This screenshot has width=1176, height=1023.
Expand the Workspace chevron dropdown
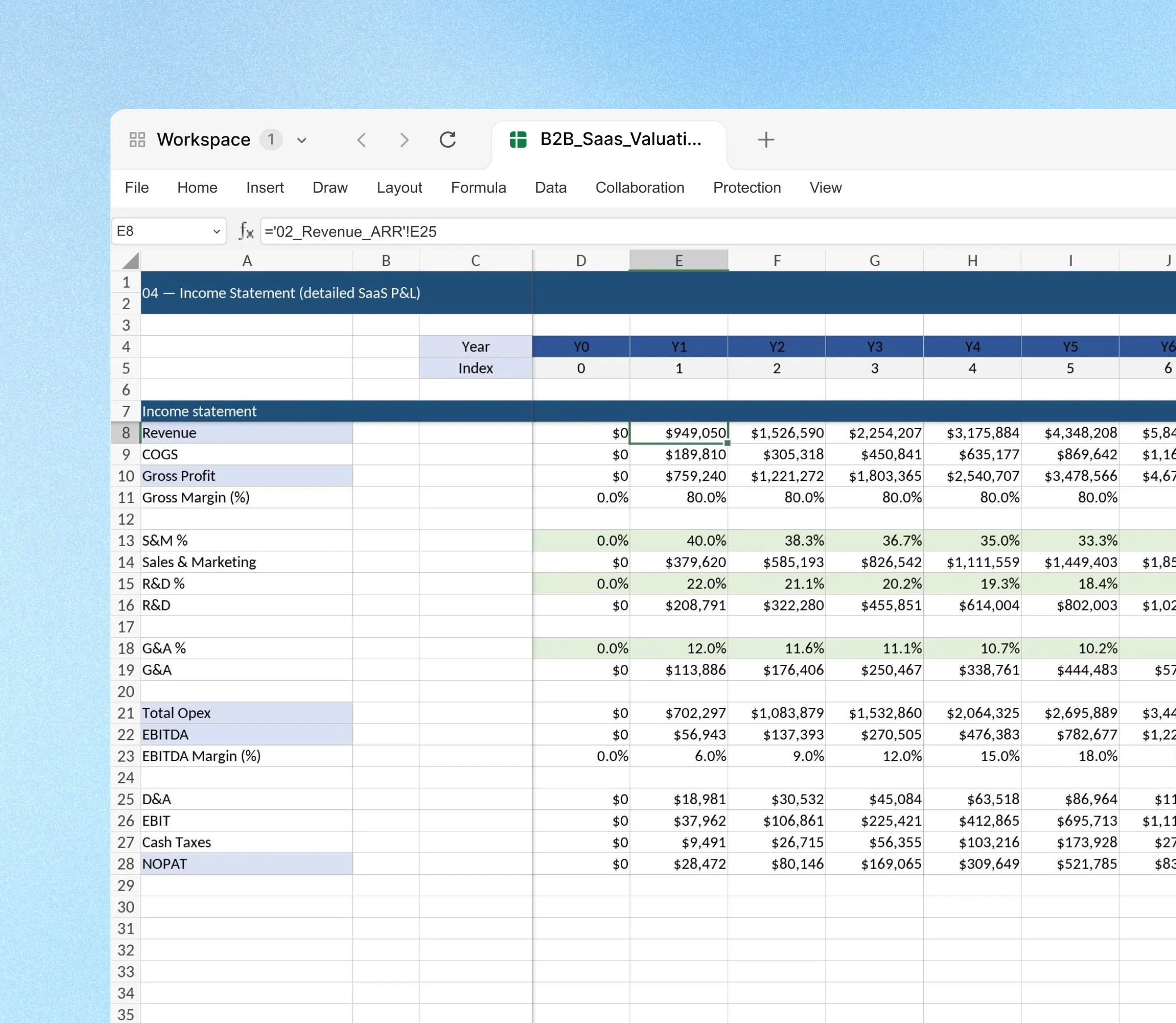point(302,140)
